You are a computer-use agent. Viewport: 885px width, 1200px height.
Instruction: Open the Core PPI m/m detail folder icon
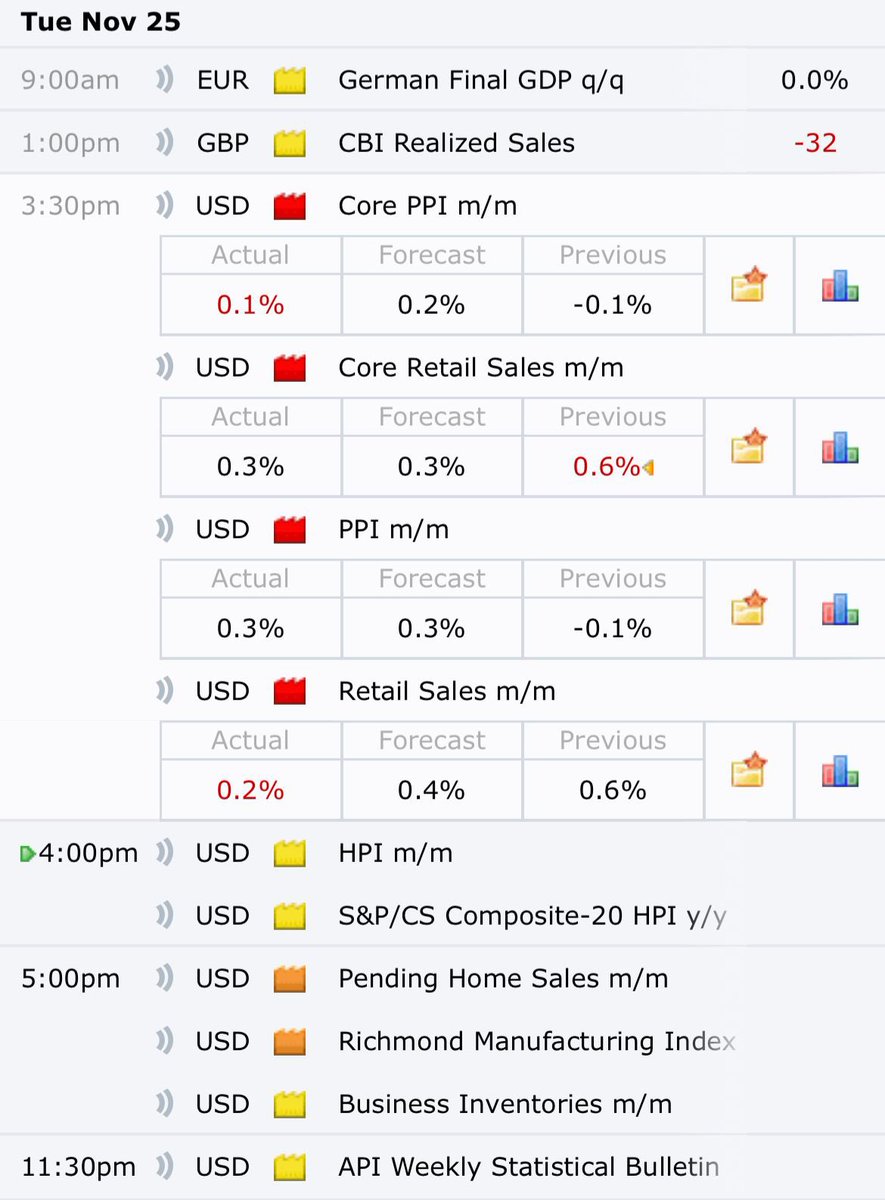pyautogui.click(x=748, y=284)
